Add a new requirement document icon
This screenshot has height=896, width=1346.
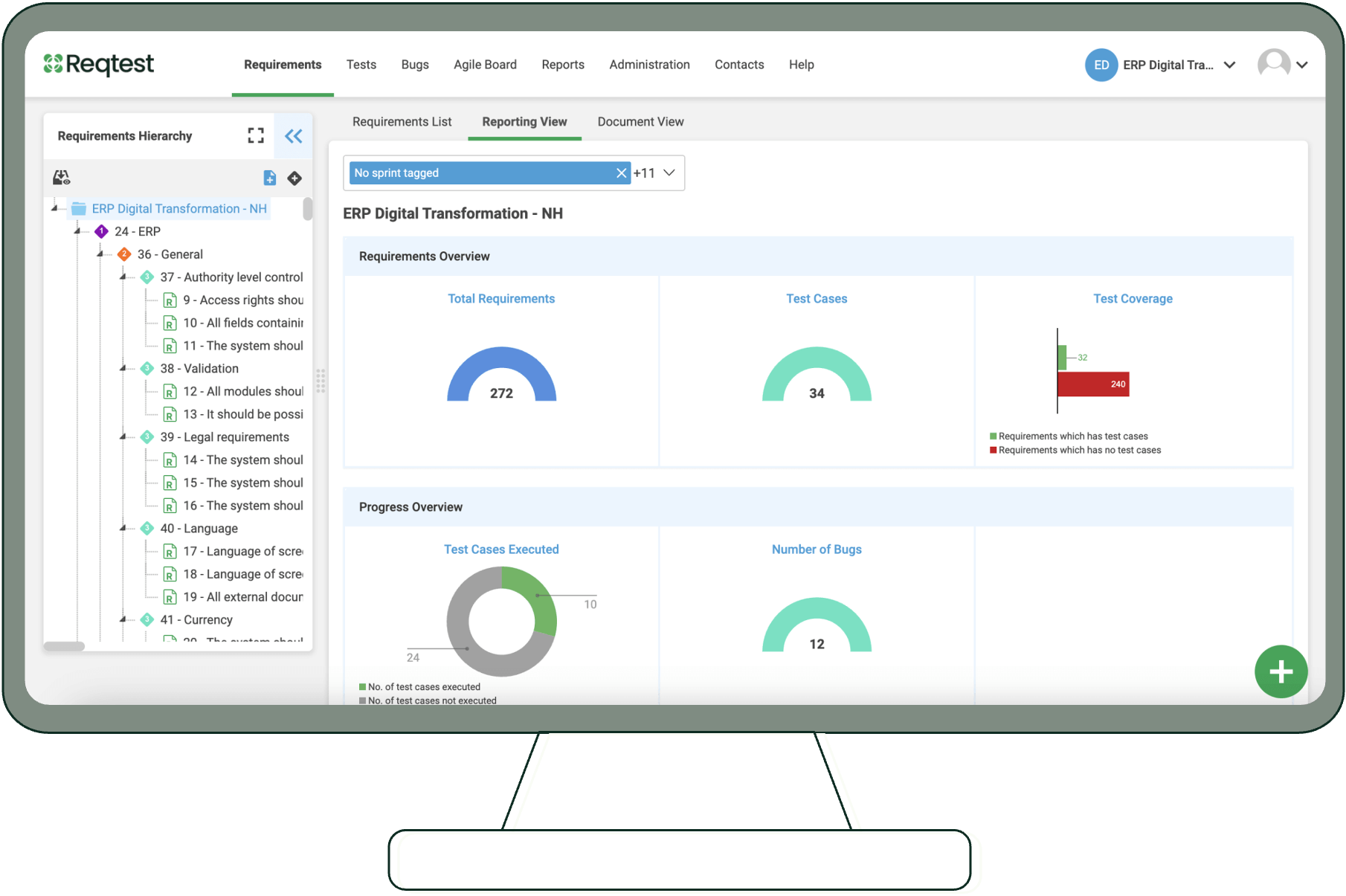click(270, 178)
